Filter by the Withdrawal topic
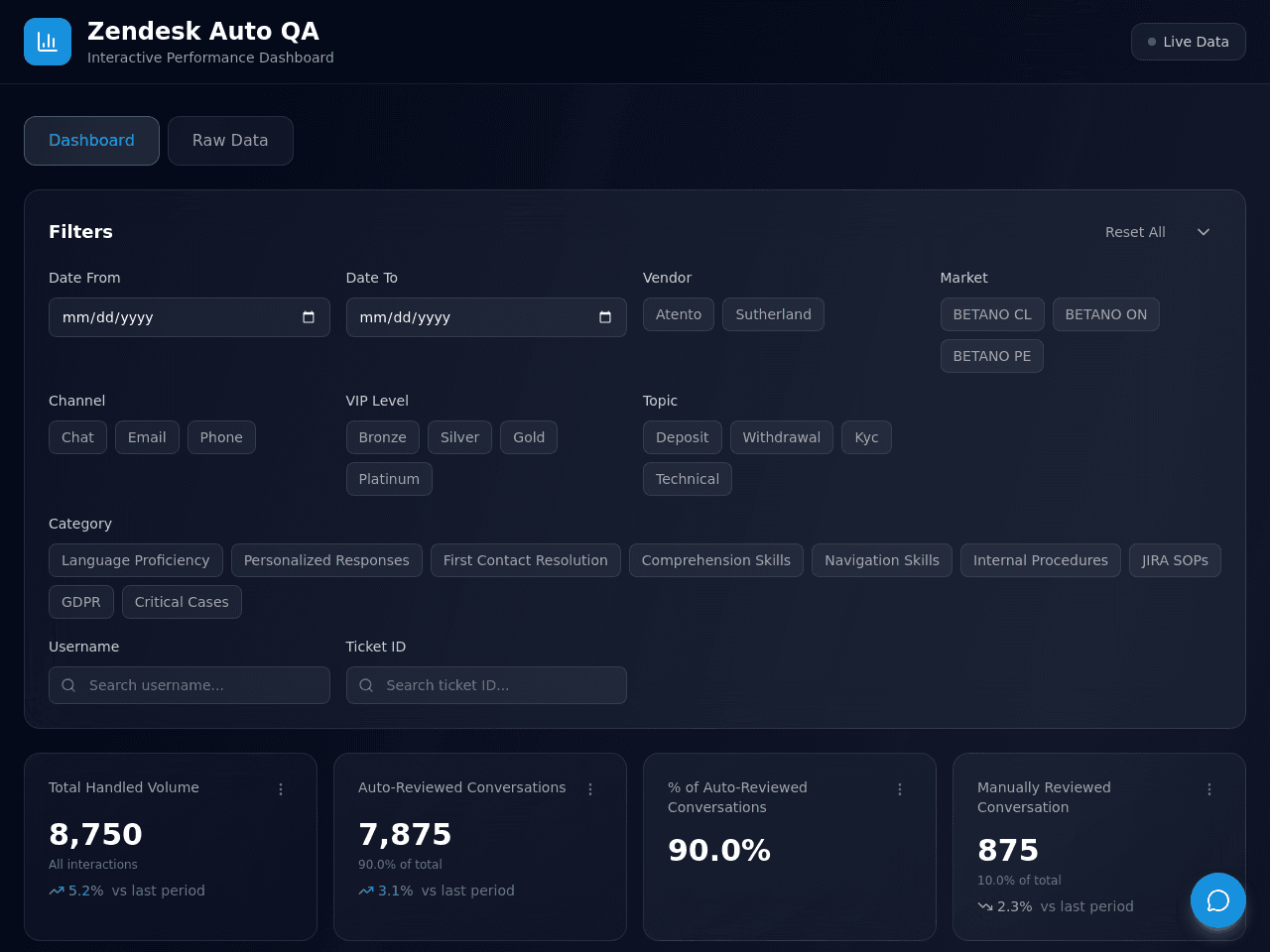 (x=782, y=437)
